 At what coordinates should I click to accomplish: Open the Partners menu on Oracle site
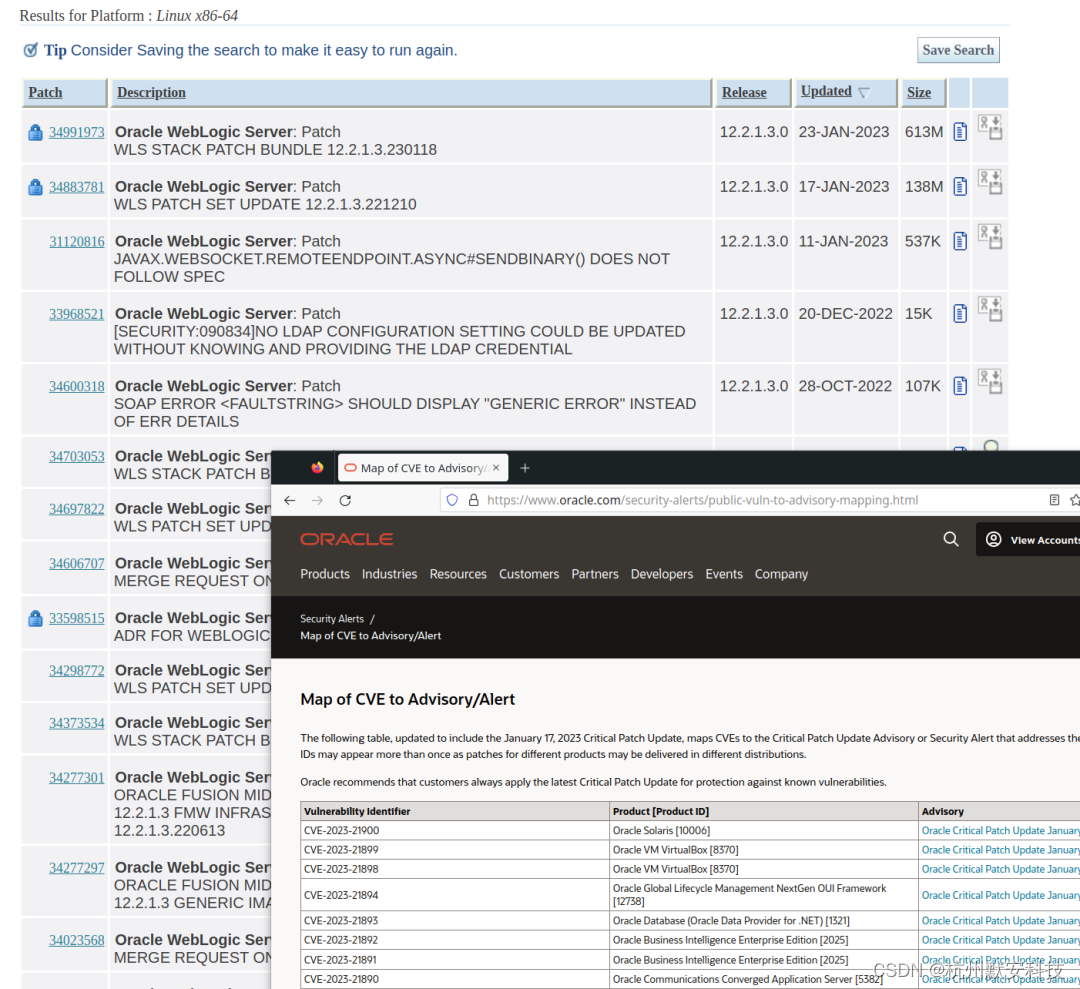(x=595, y=574)
